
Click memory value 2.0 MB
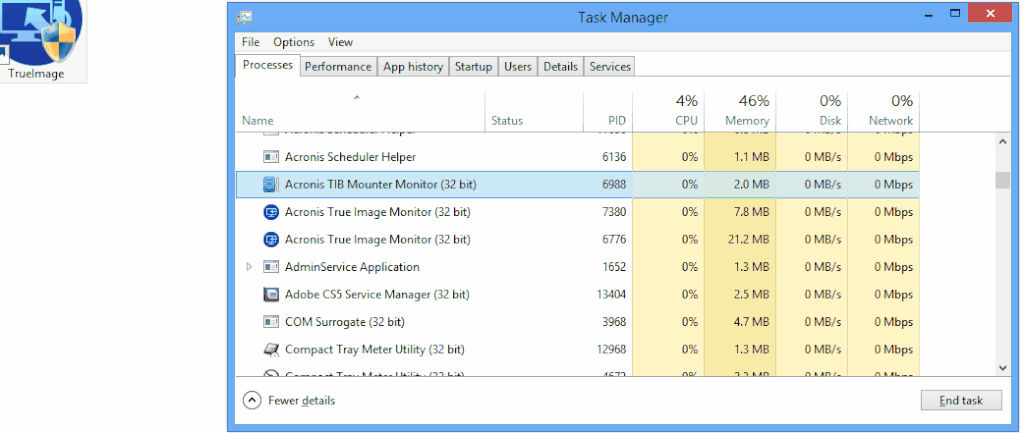(x=751, y=185)
